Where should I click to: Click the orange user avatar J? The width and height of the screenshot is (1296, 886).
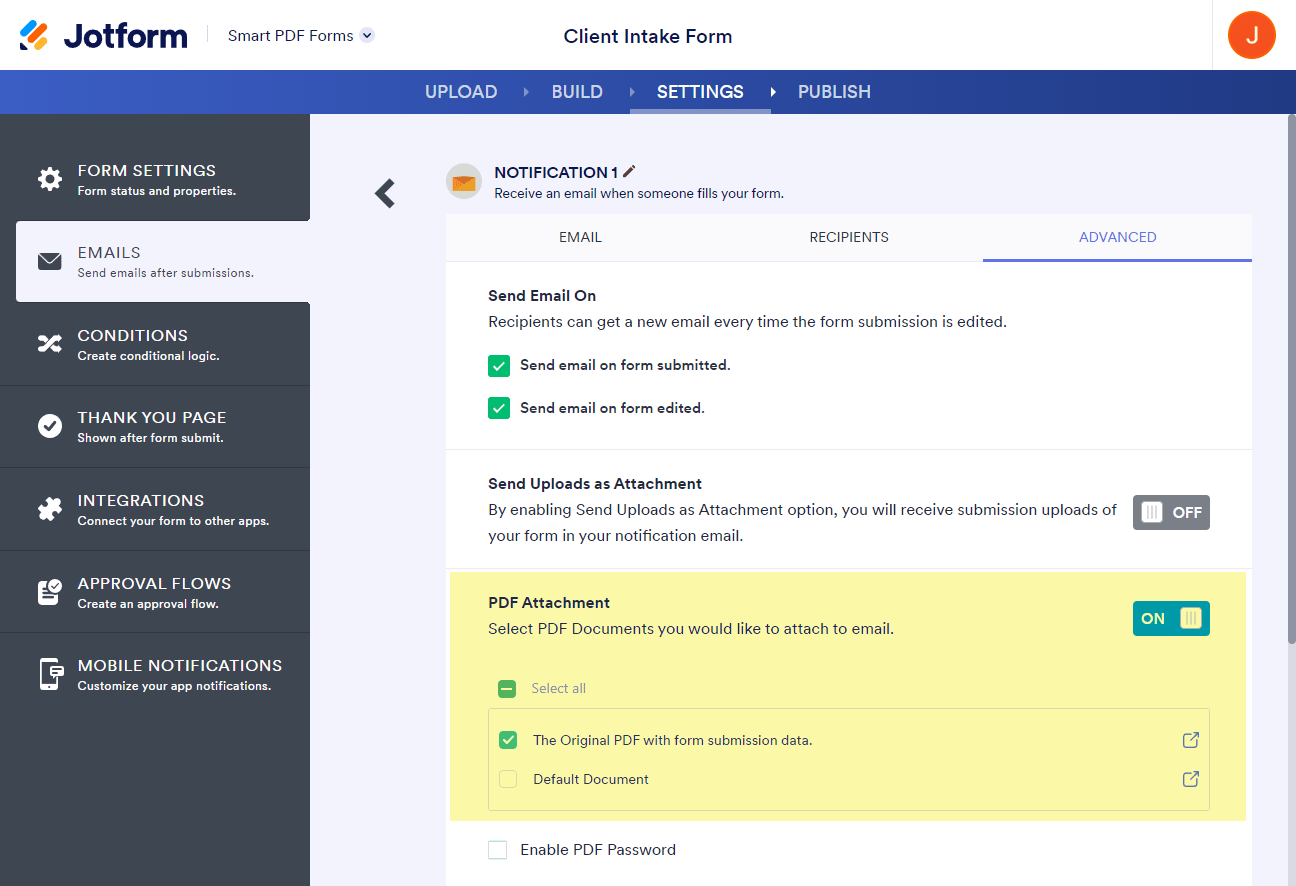(1251, 36)
